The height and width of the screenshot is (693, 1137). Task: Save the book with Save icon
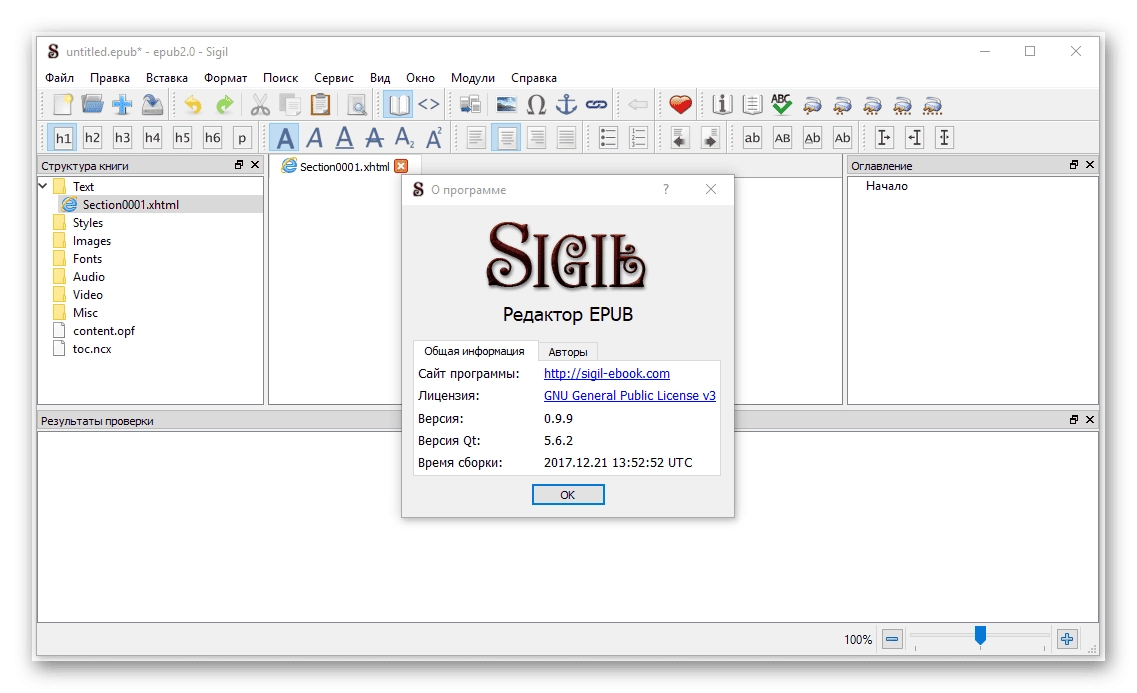point(152,105)
